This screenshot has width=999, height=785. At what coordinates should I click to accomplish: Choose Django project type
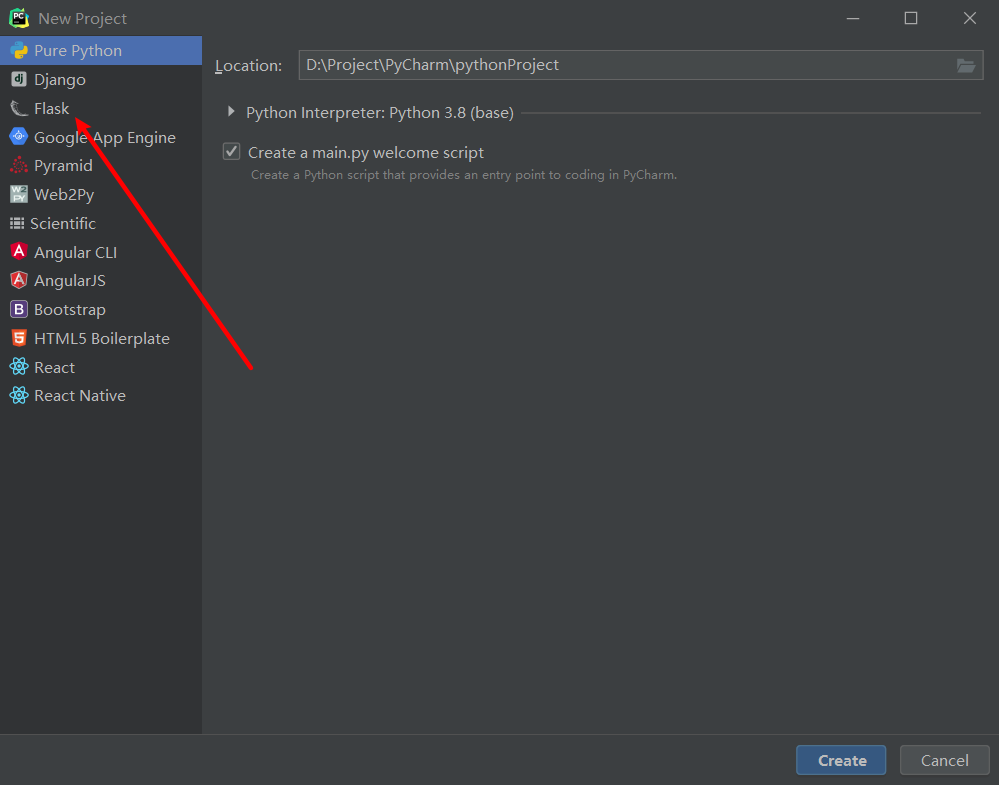tap(101, 79)
